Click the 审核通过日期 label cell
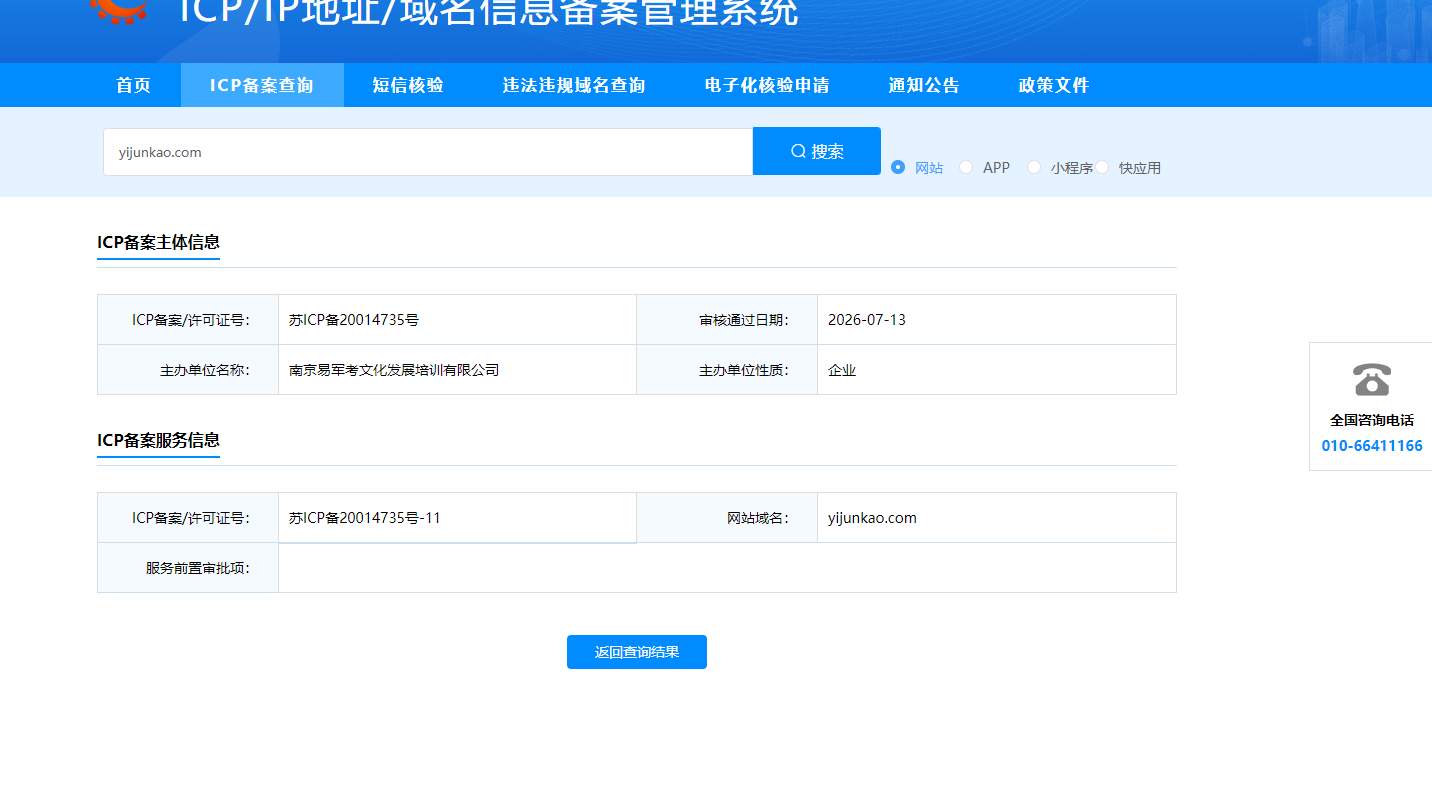The width and height of the screenshot is (1432, 798). click(727, 320)
